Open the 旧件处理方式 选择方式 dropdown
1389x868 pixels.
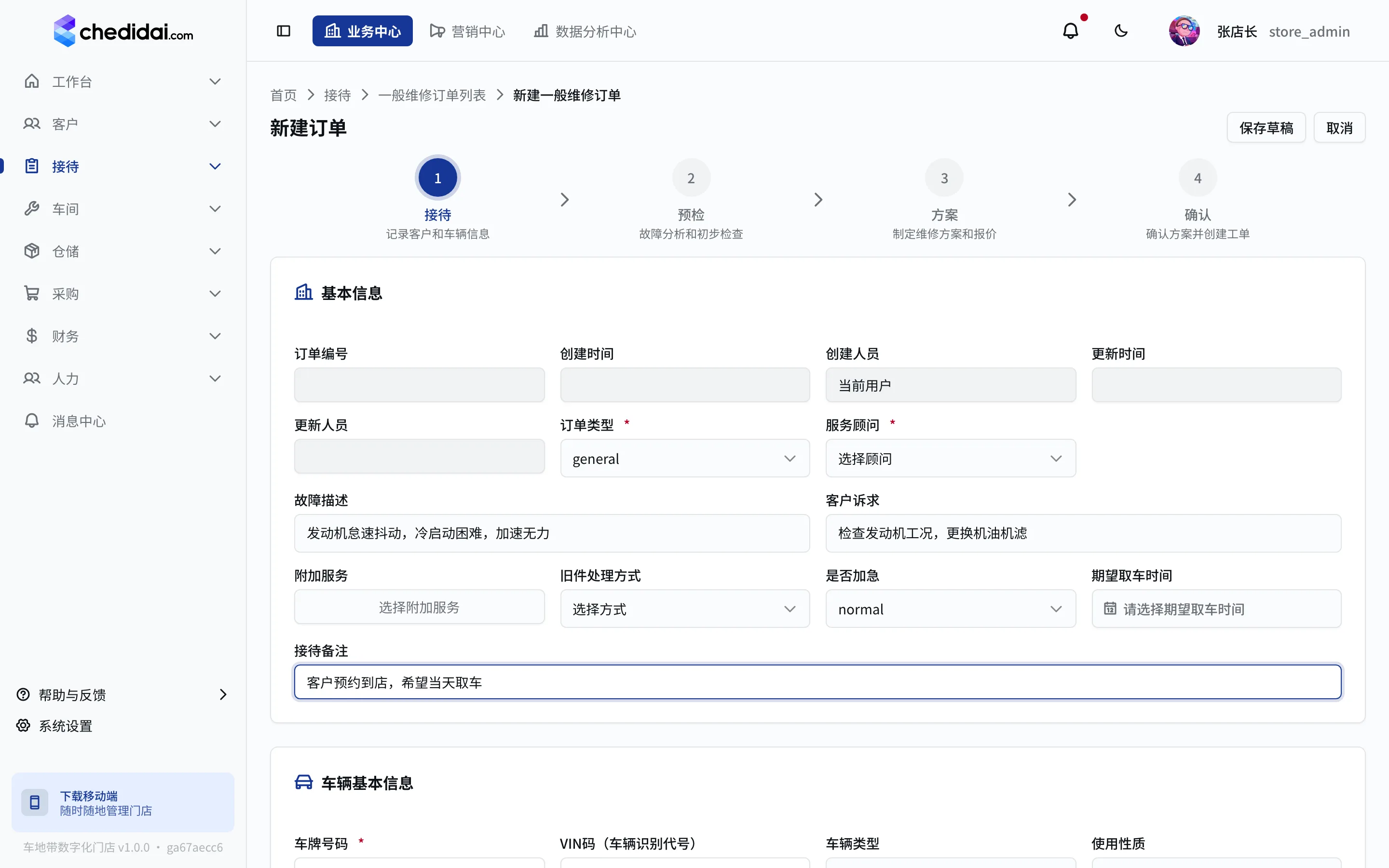pyautogui.click(x=685, y=609)
